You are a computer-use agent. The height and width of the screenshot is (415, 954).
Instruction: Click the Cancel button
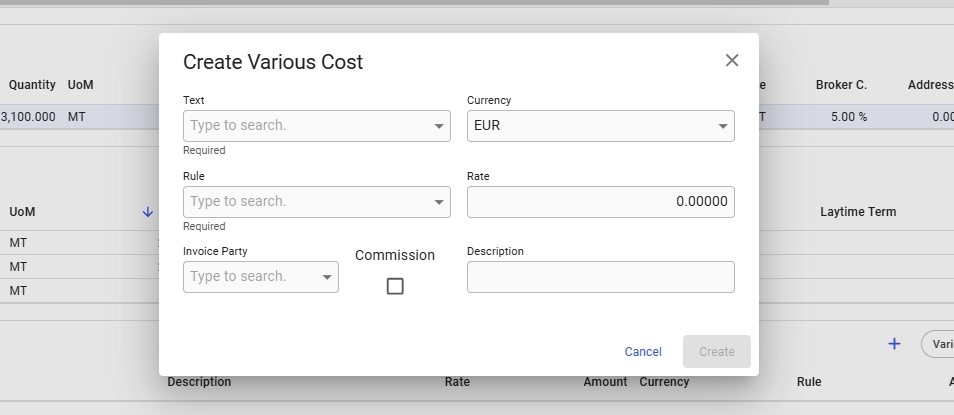[643, 352]
